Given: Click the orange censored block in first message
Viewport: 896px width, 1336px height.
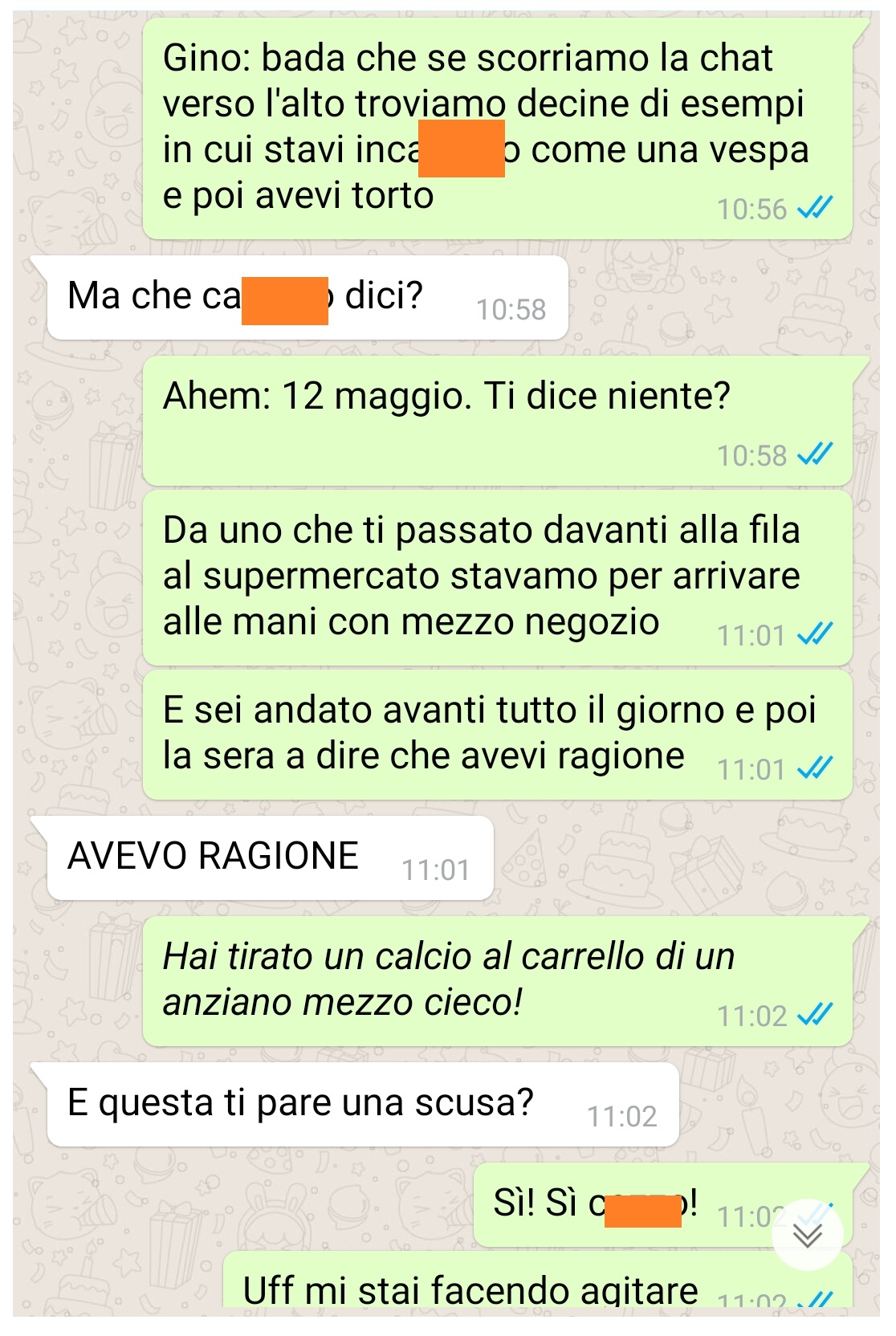Looking at the screenshot, I should 462,149.
